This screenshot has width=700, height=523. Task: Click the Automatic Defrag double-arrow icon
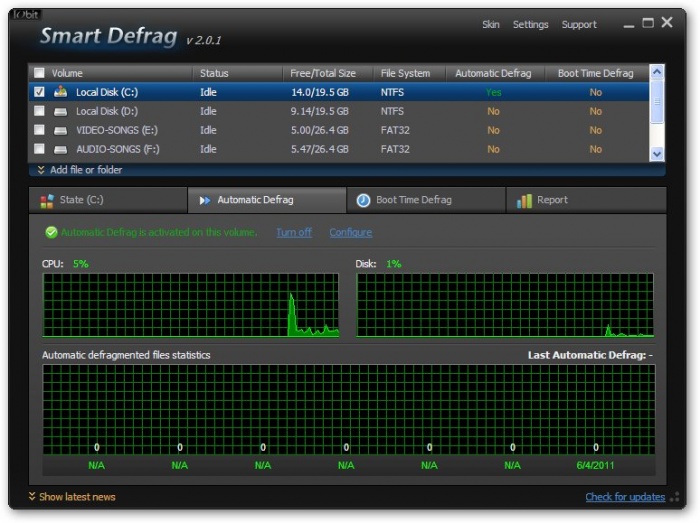pyautogui.click(x=205, y=200)
